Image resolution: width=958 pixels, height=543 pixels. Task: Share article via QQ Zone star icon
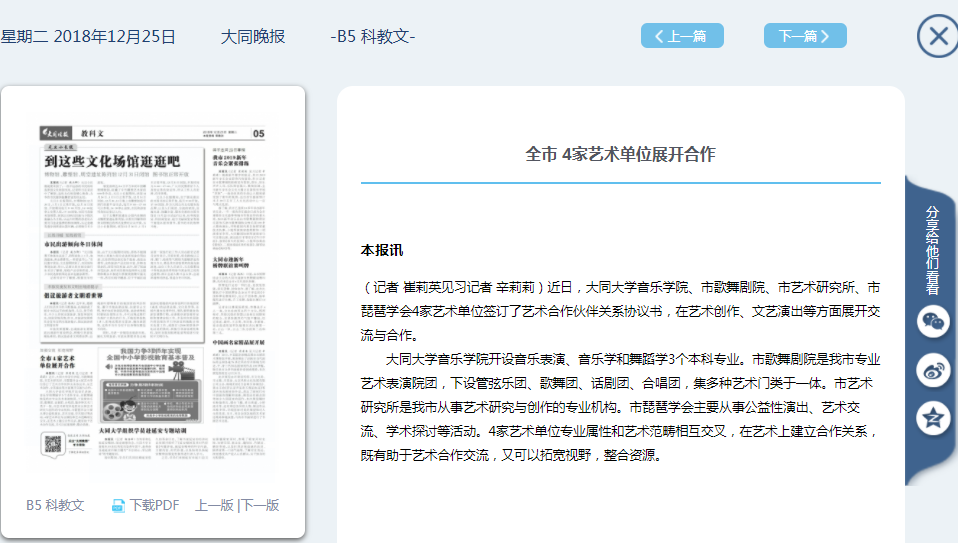933,418
